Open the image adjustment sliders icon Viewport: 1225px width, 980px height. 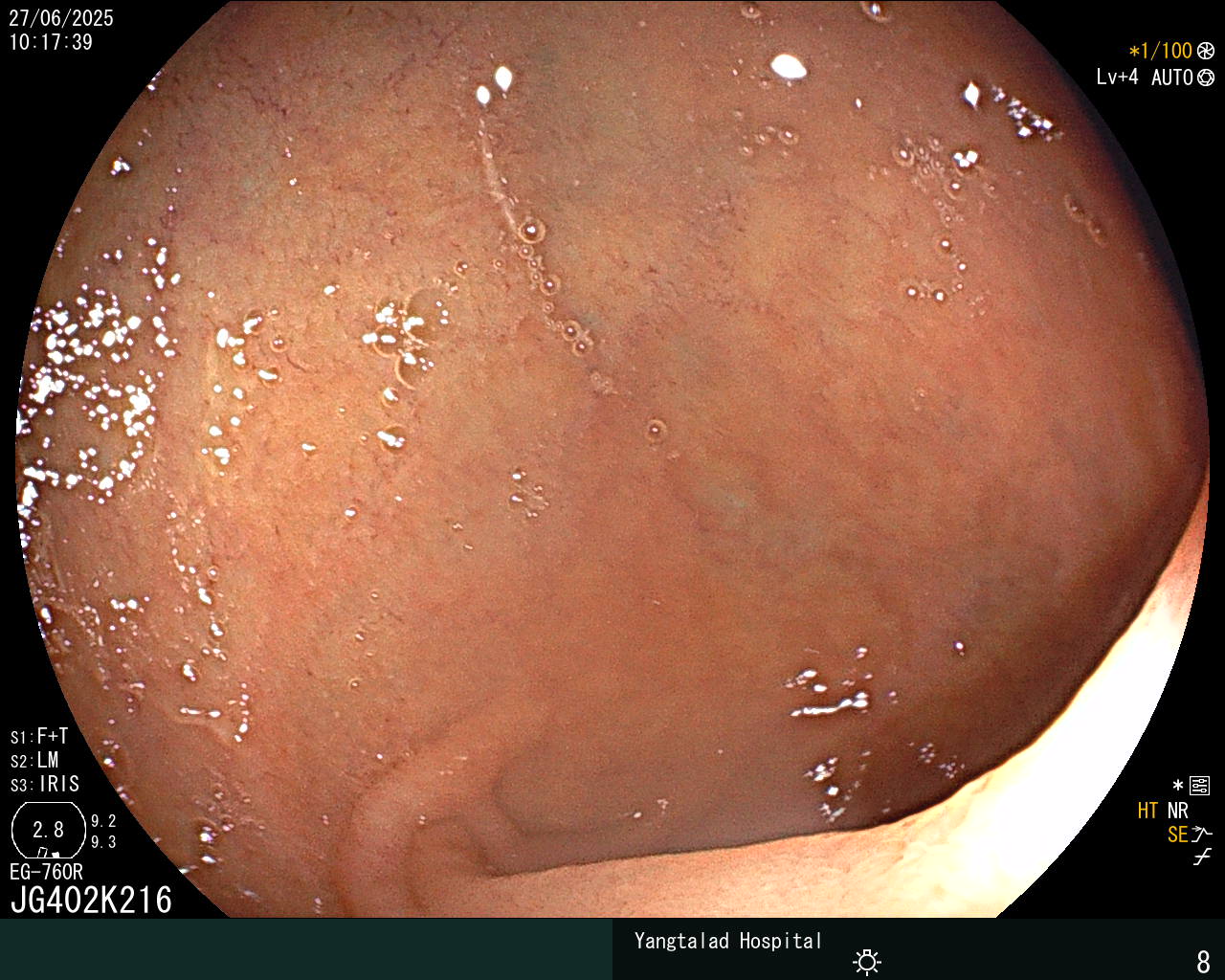point(1200,787)
